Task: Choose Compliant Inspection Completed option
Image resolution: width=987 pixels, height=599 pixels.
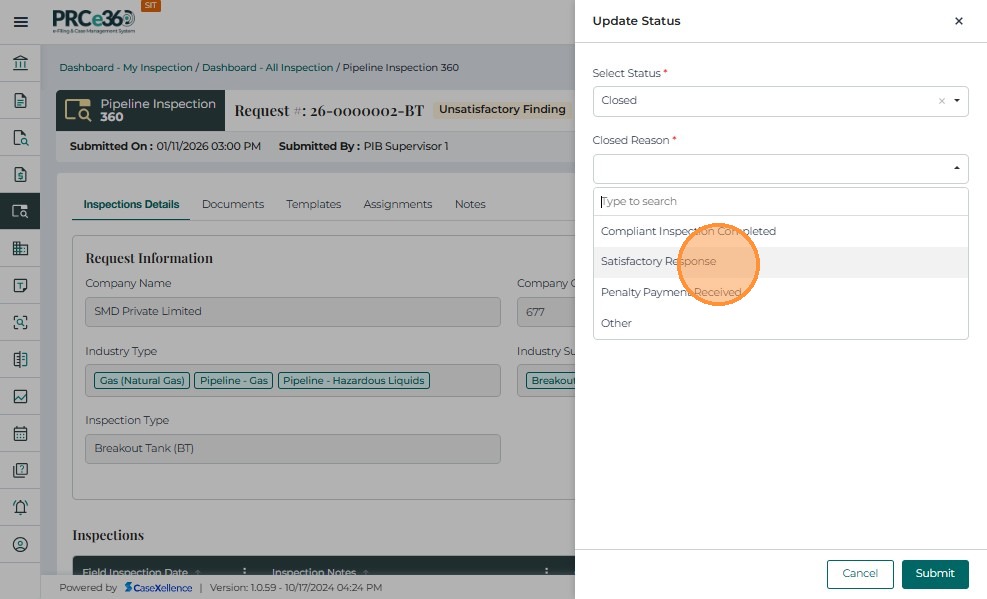Action: 688,231
